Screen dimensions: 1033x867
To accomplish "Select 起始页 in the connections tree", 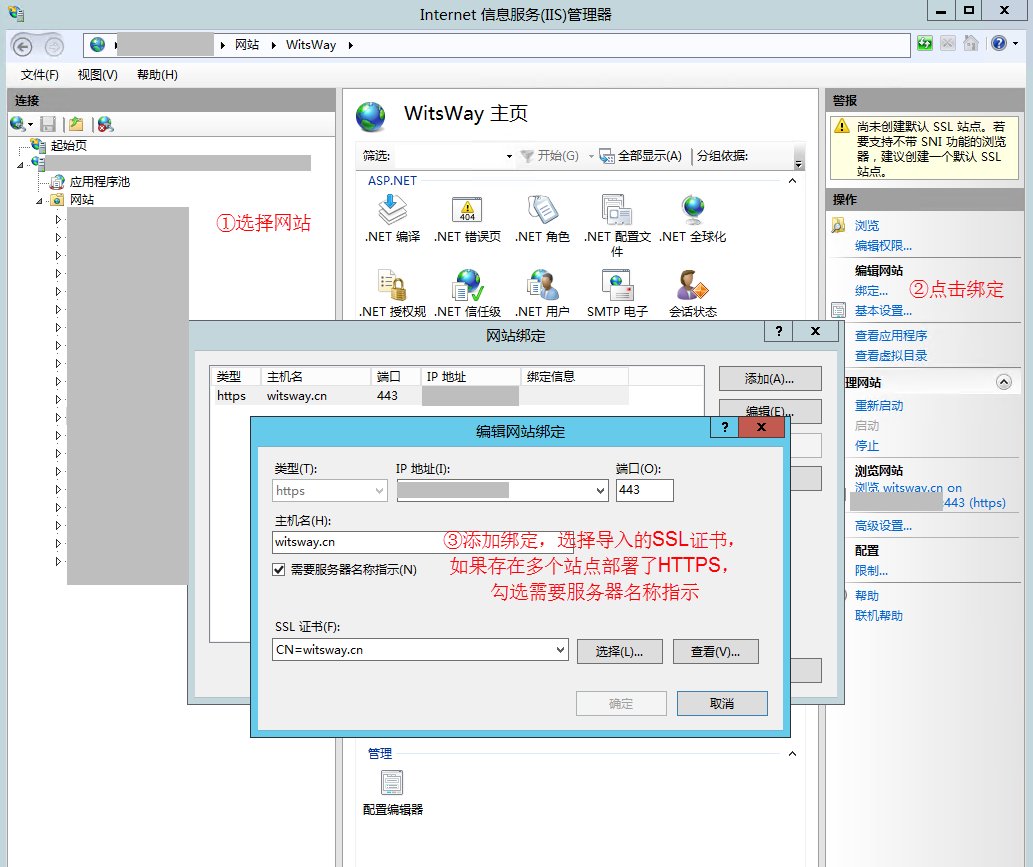I will (x=69, y=145).
